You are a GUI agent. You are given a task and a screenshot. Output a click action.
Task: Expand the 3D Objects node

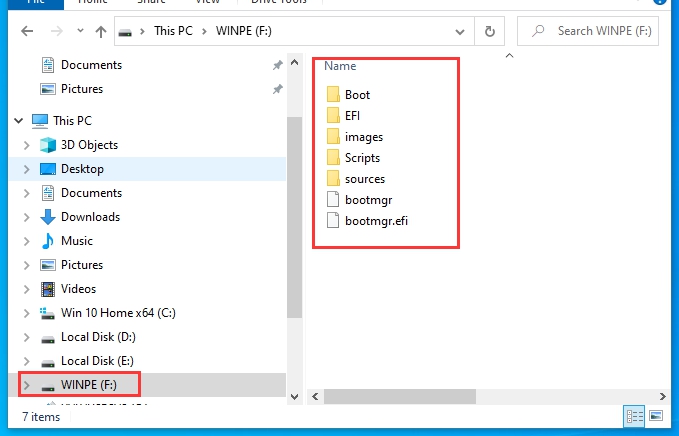click(x=26, y=145)
